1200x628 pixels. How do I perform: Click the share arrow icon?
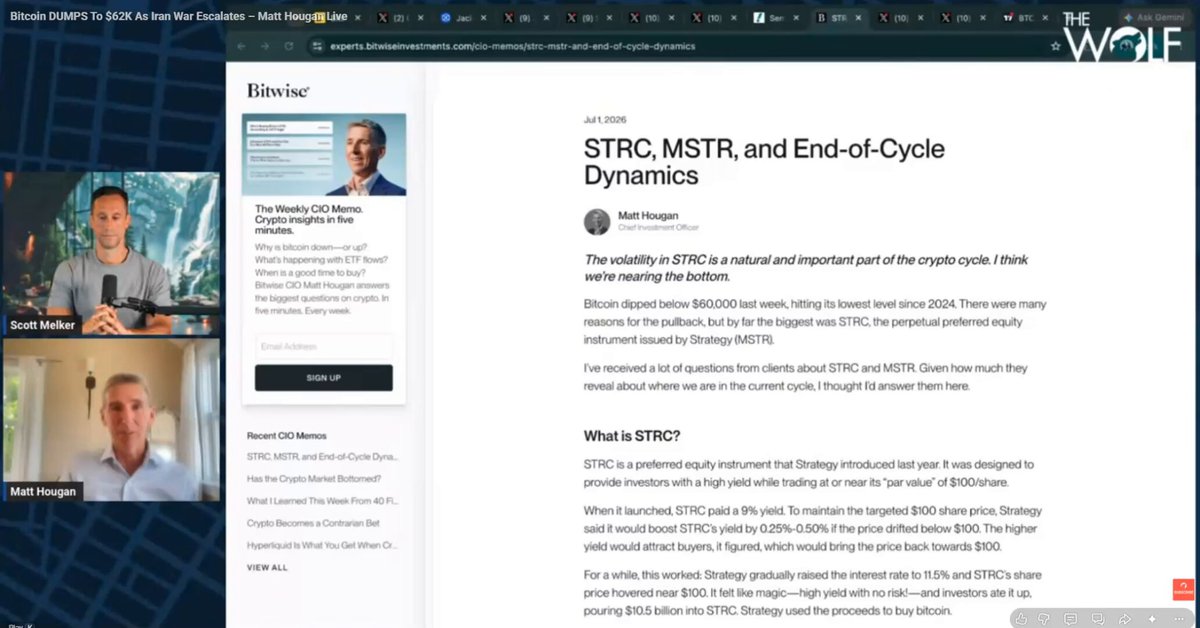pyautogui.click(x=1124, y=619)
